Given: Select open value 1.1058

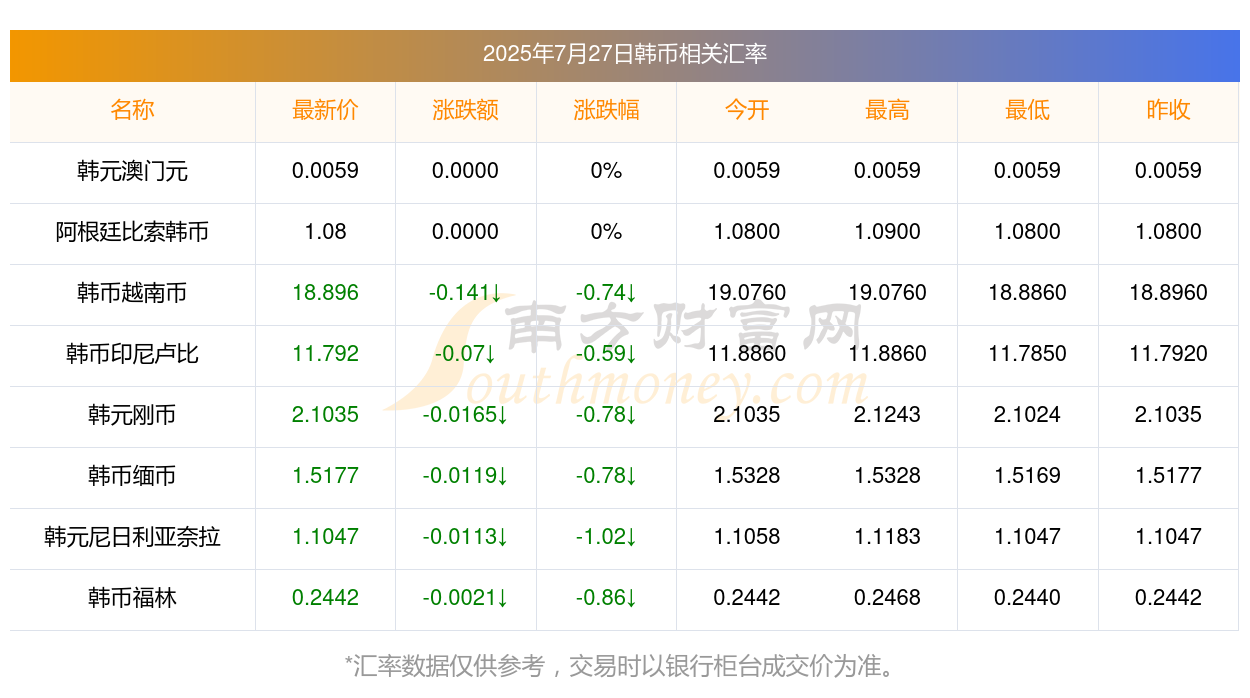Looking at the screenshot, I should pyautogui.click(x=747, y=537).
